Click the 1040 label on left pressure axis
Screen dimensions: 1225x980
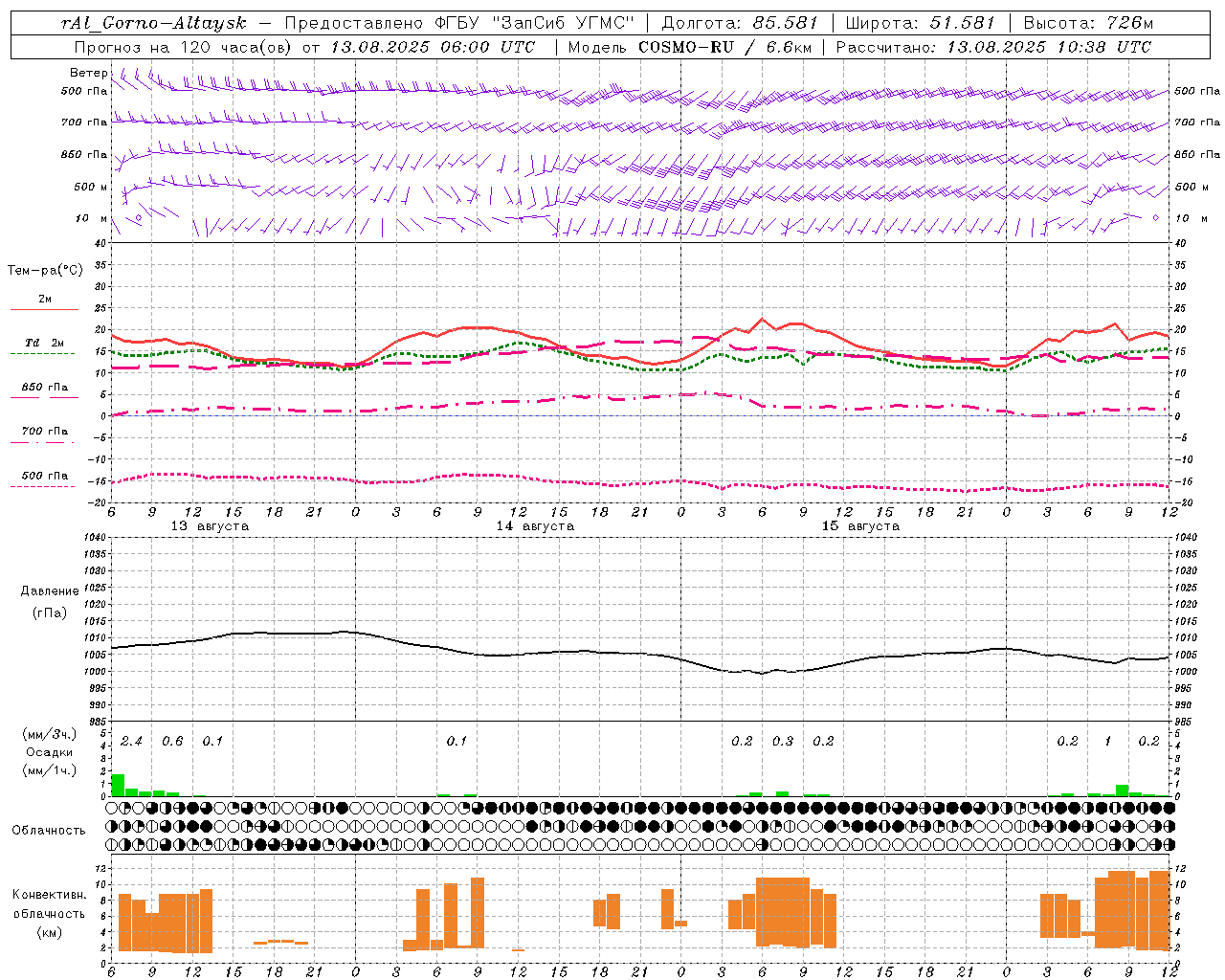(x=93, y=537)
